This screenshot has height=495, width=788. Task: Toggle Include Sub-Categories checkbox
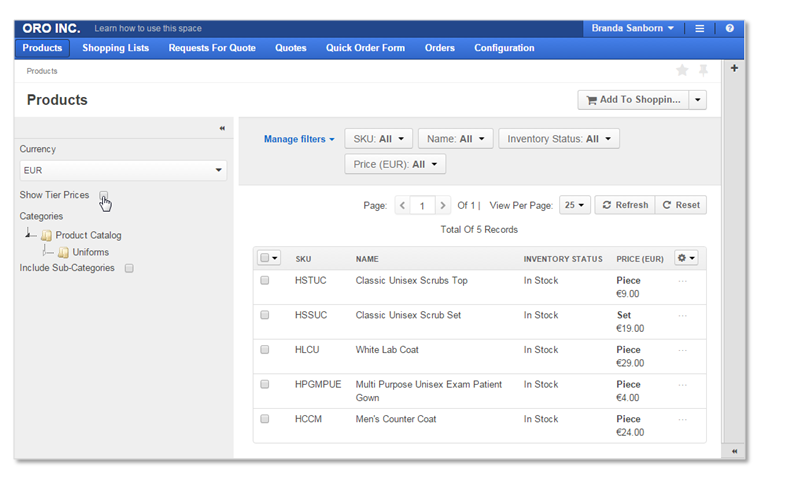(129, 268)
